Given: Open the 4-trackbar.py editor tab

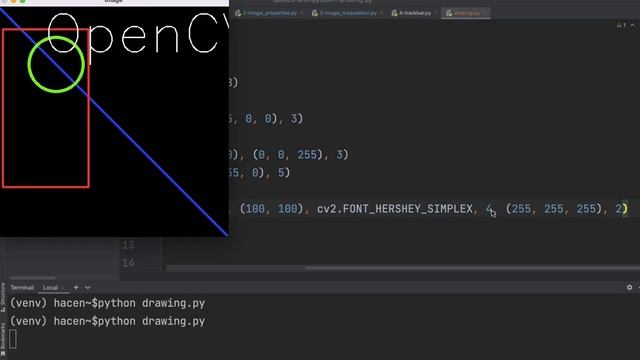Looking at the screenshot, I should tap(415, 13).
